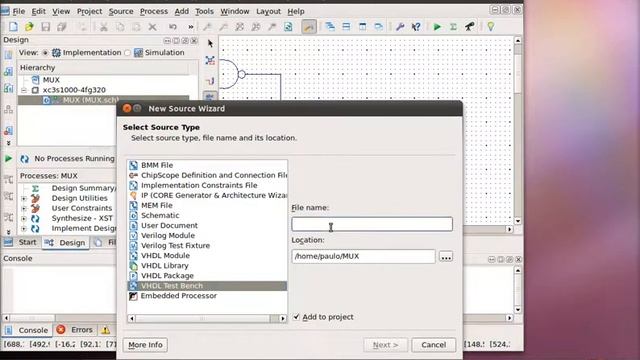Click the lightbulb tips toolbar icon
The height and width of the screenshot is (360, 640).
[x=491, y=27]
